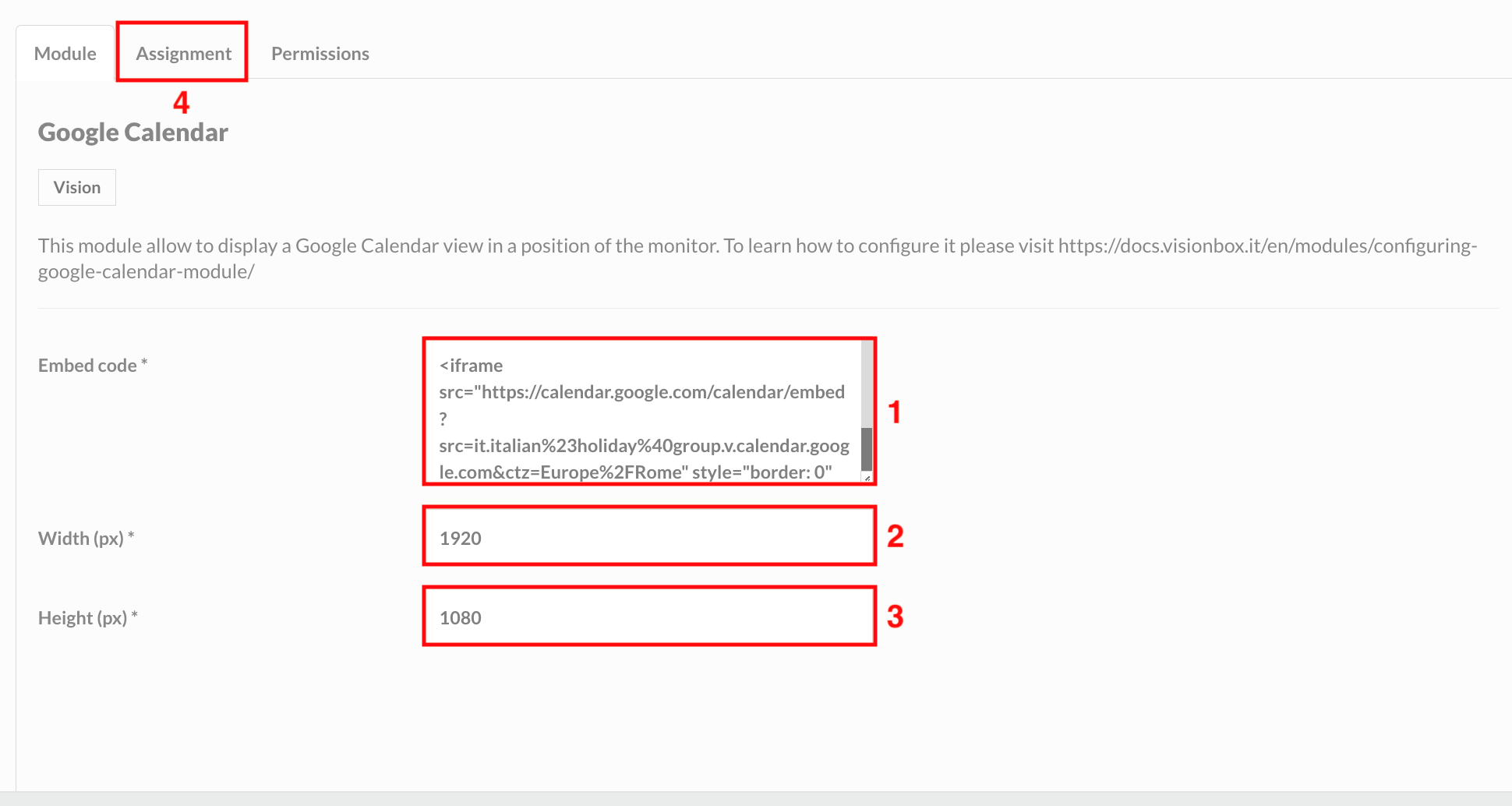Click the red number 2 beside Width field
Image resolution: width=1512 pixels, height=806 pixels.
click(896, 536)
